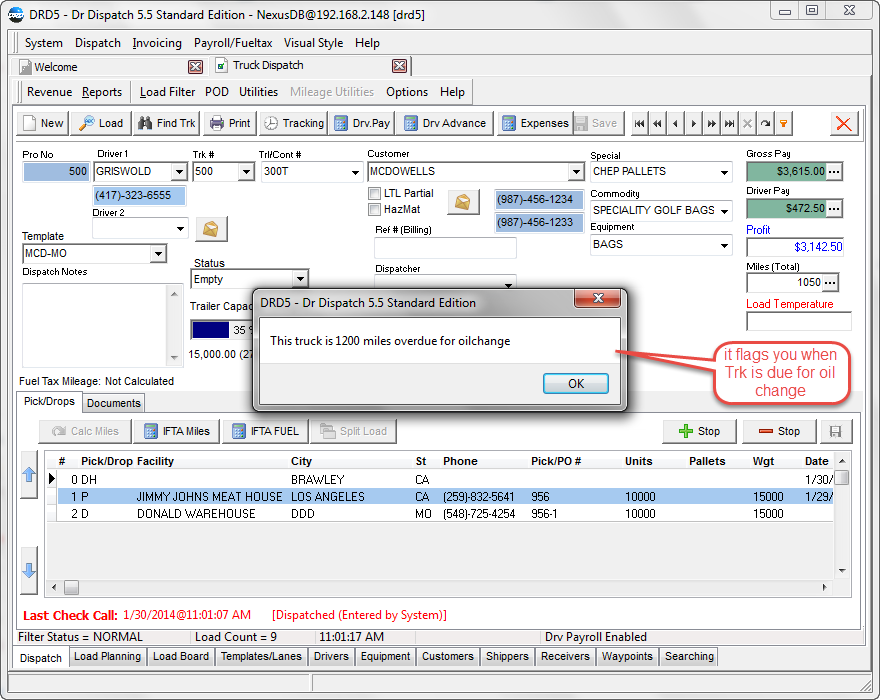
Task: Expand the Trk # dropdown
Action: 246,171
